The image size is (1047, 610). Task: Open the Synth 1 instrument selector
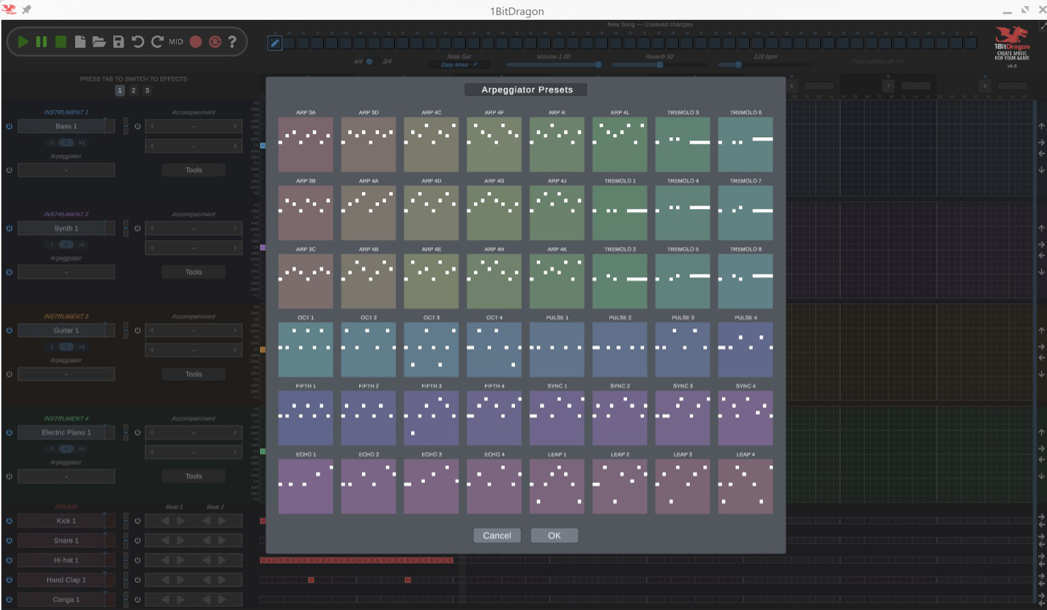[66, 228]
